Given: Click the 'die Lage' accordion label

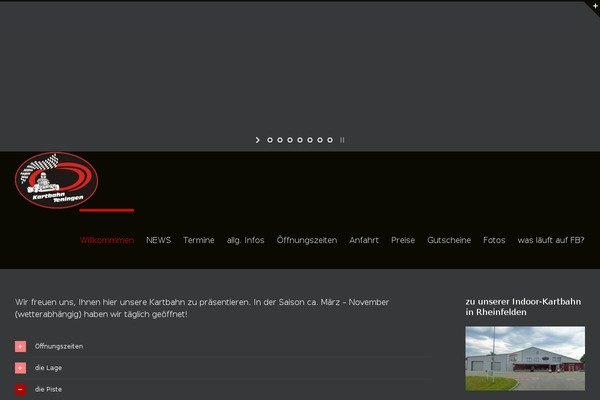Looking at the screenshot, I should coord(48,368).
